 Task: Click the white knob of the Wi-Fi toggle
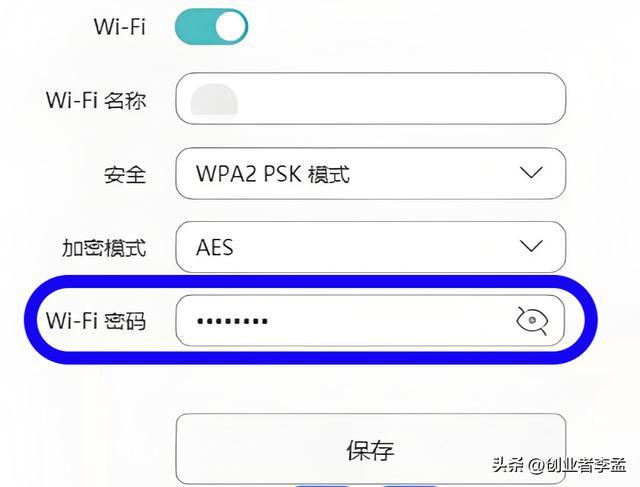[231, 27]
